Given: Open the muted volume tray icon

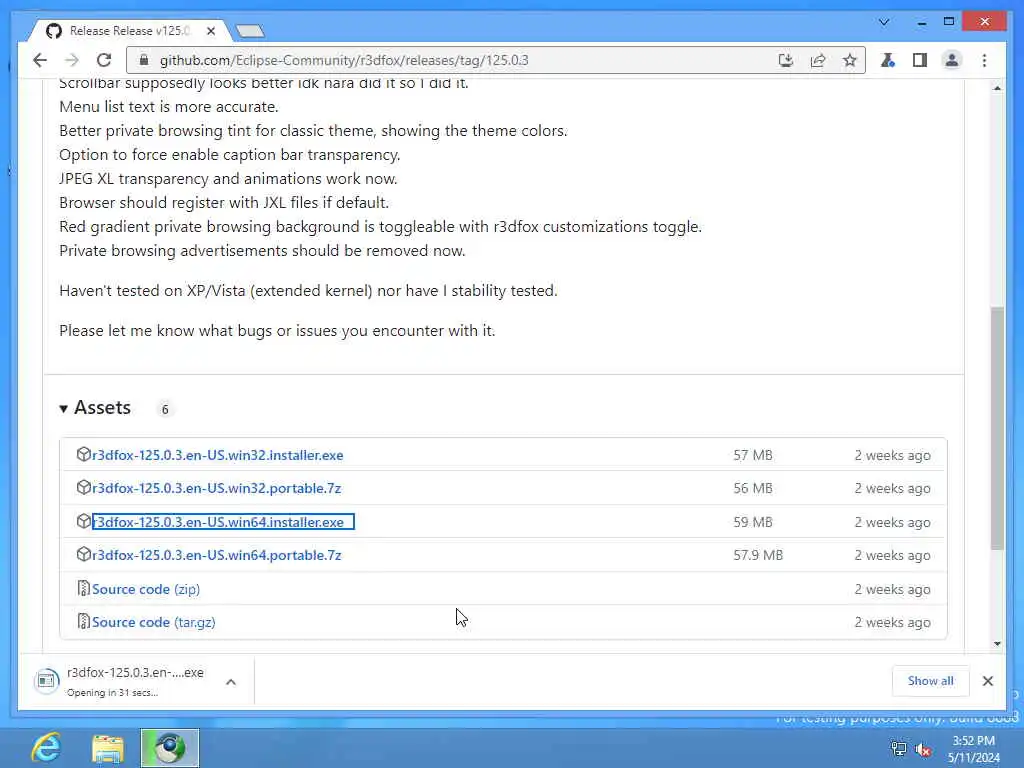Looking at the screenshot, I should click(x=923, y=749).
